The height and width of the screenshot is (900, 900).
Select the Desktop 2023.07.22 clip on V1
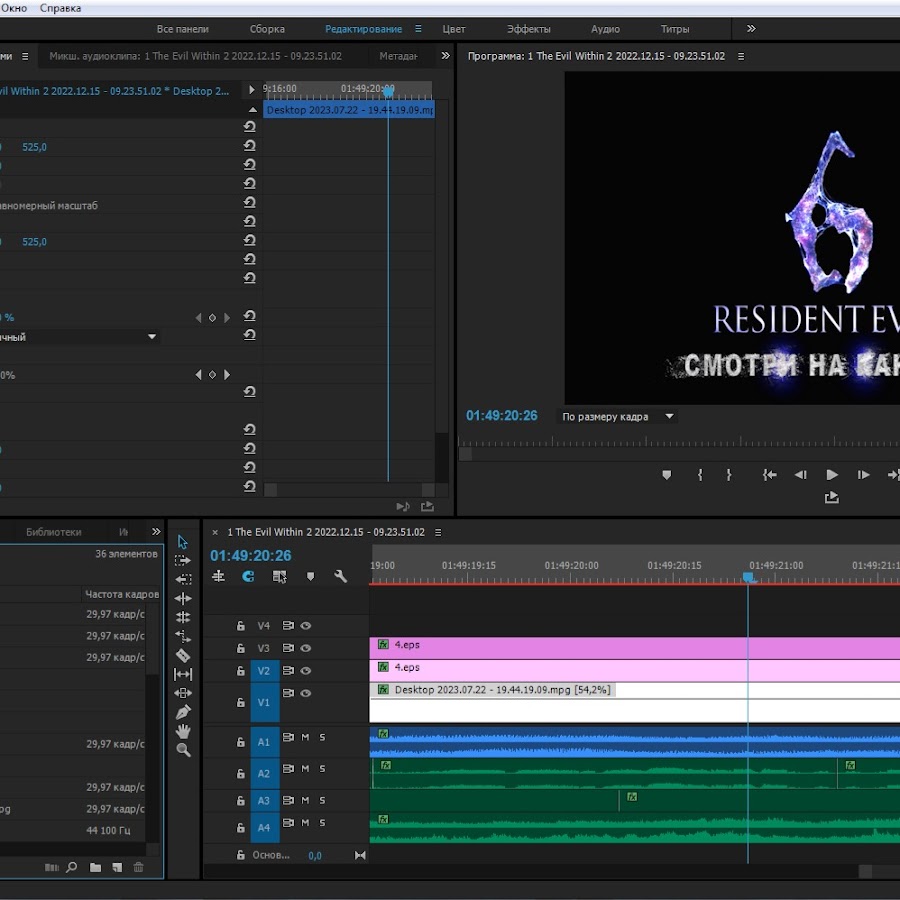(635, 701)
